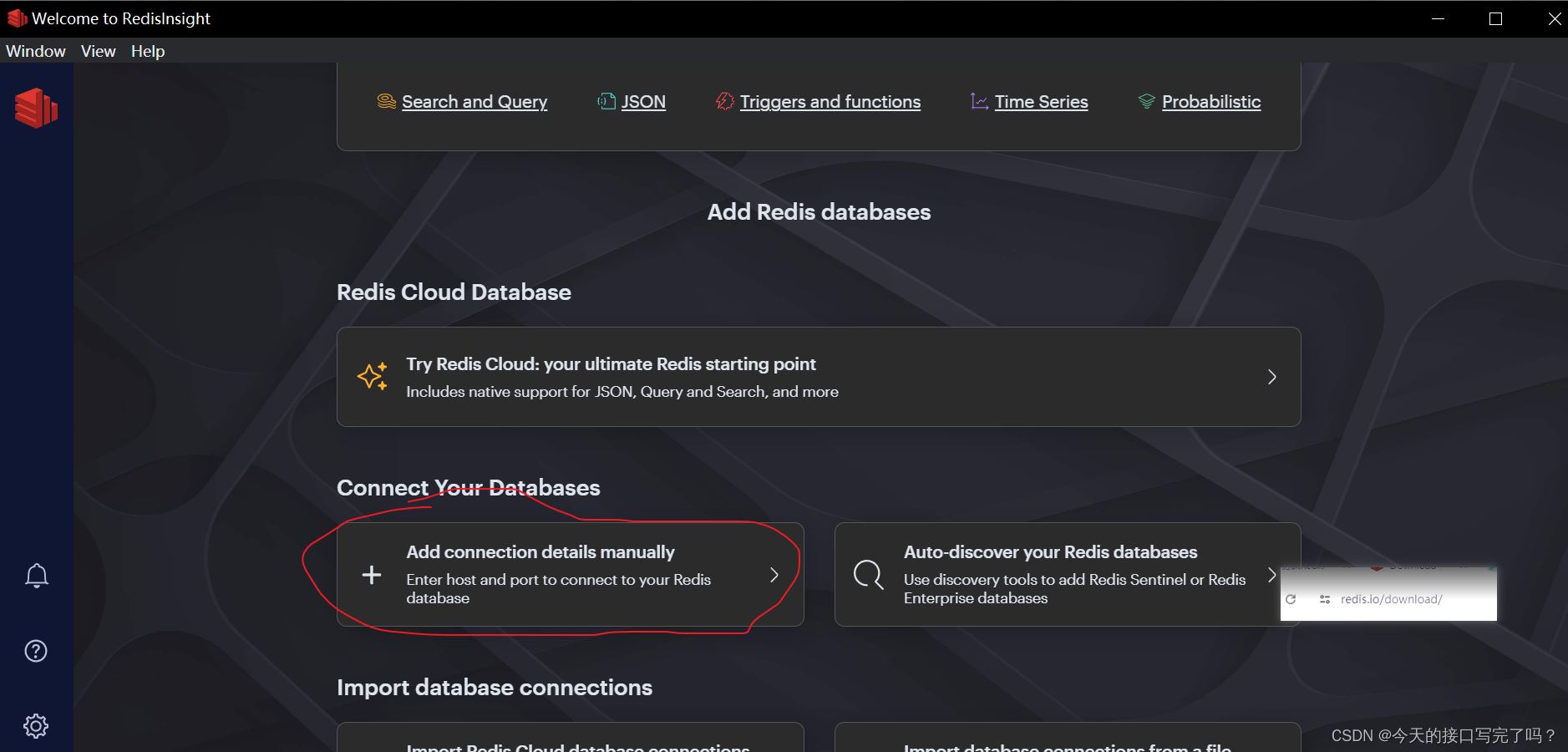Click the Triggers and functions icon
This screenshot has width=1568, height=752.
[x=724, y=101]
